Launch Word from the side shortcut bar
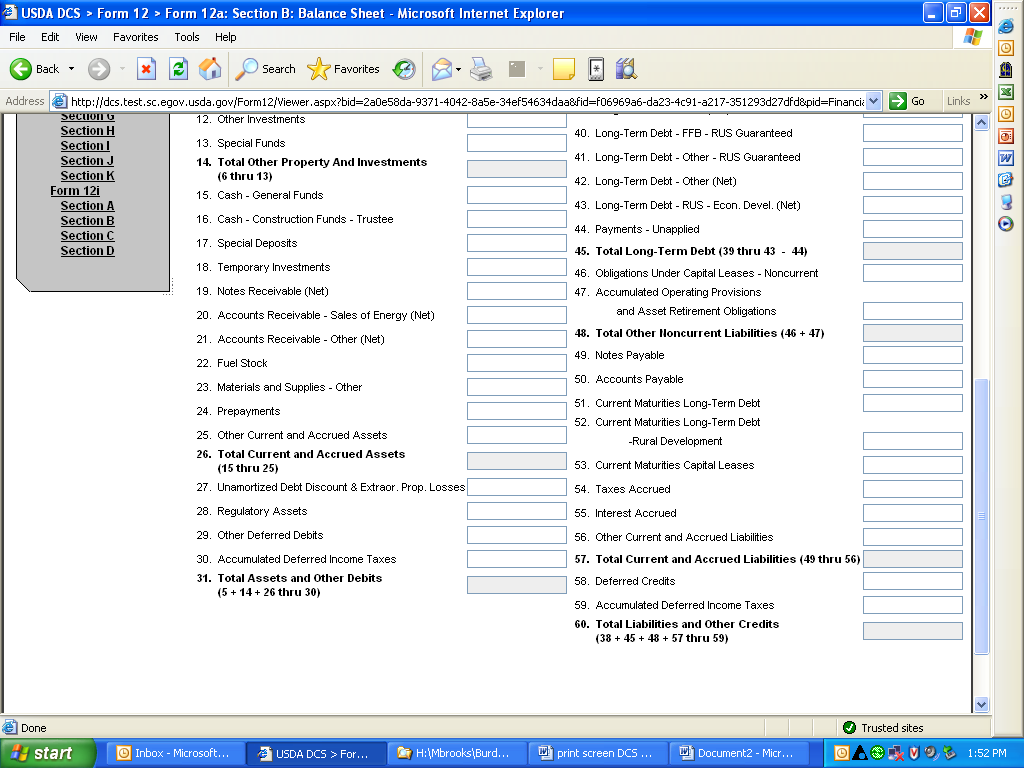 coord(1006,158)
